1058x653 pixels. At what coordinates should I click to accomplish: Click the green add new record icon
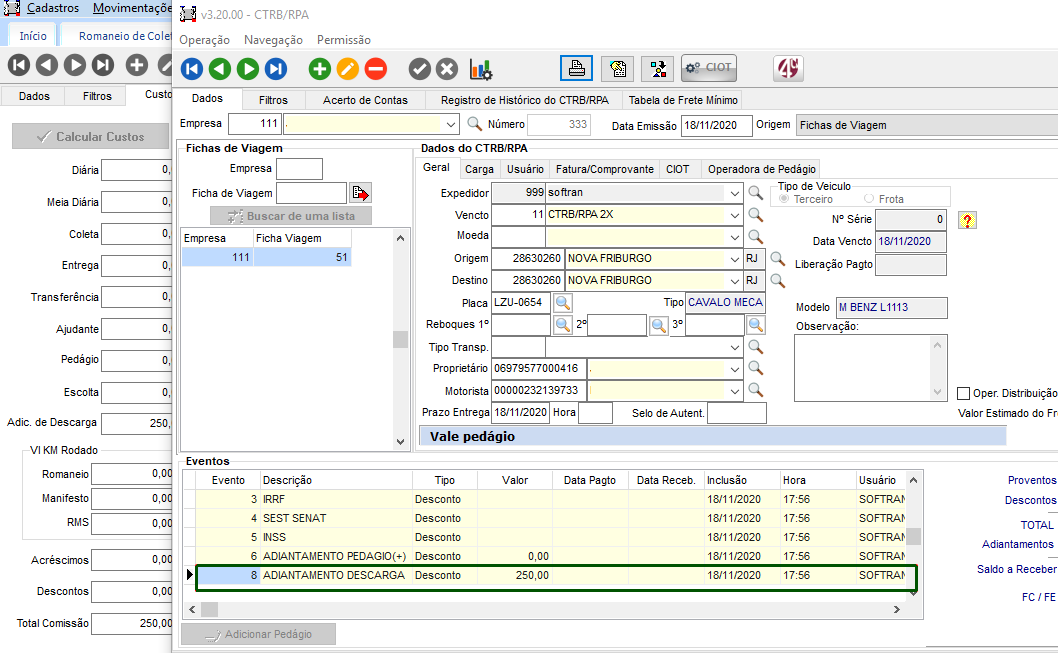pyautogui.click(x=319, y=69)
